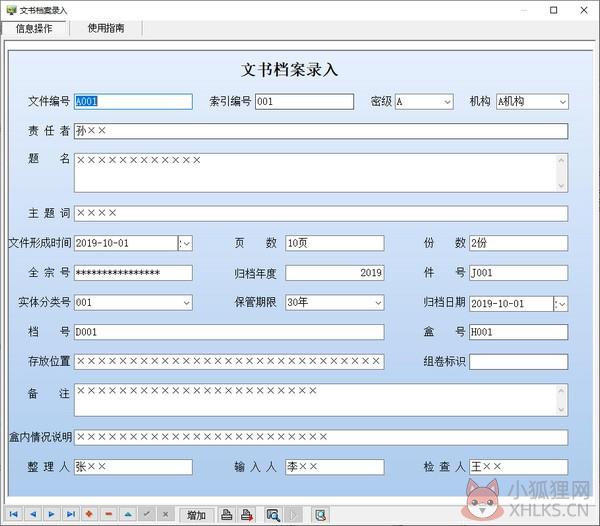Click the 增加 button
This screenshot has width=600, height=526.
pos(196,515)
